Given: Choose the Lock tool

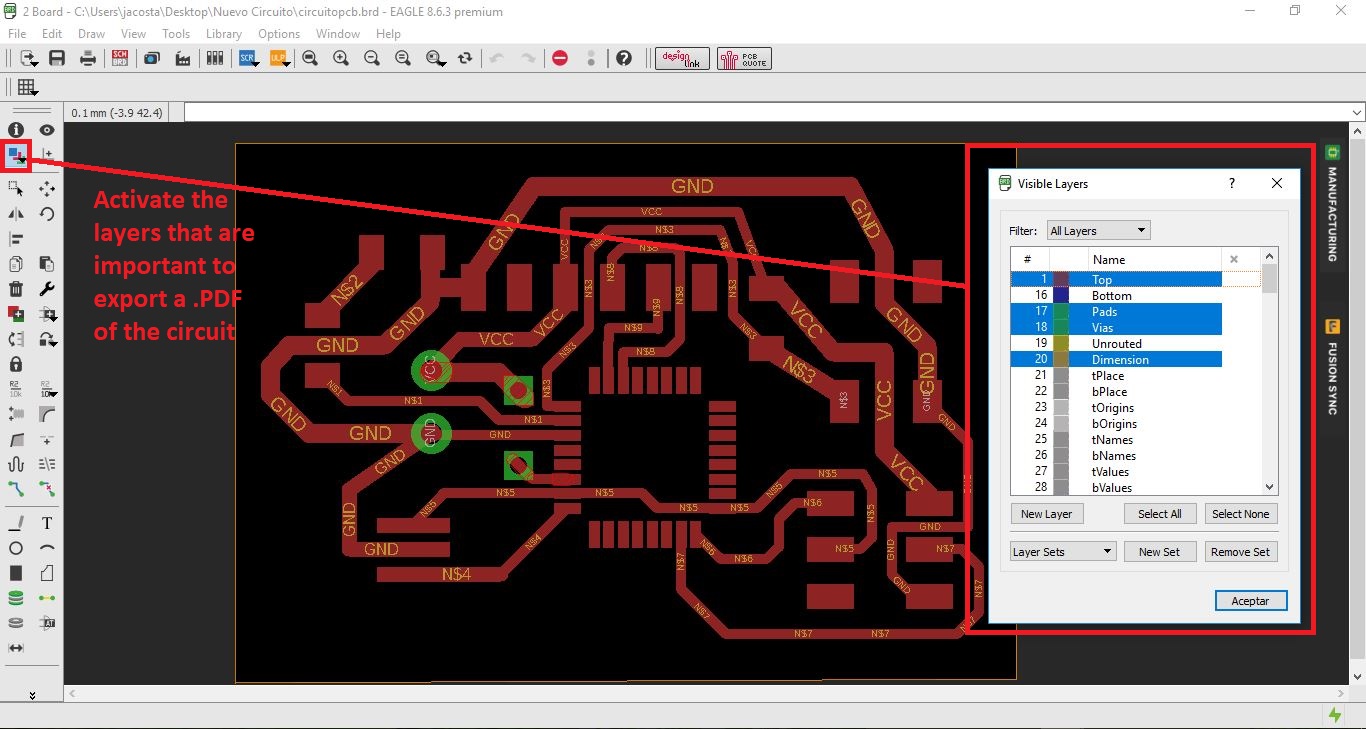Looking at the screenshot, I should coord(16,364).
